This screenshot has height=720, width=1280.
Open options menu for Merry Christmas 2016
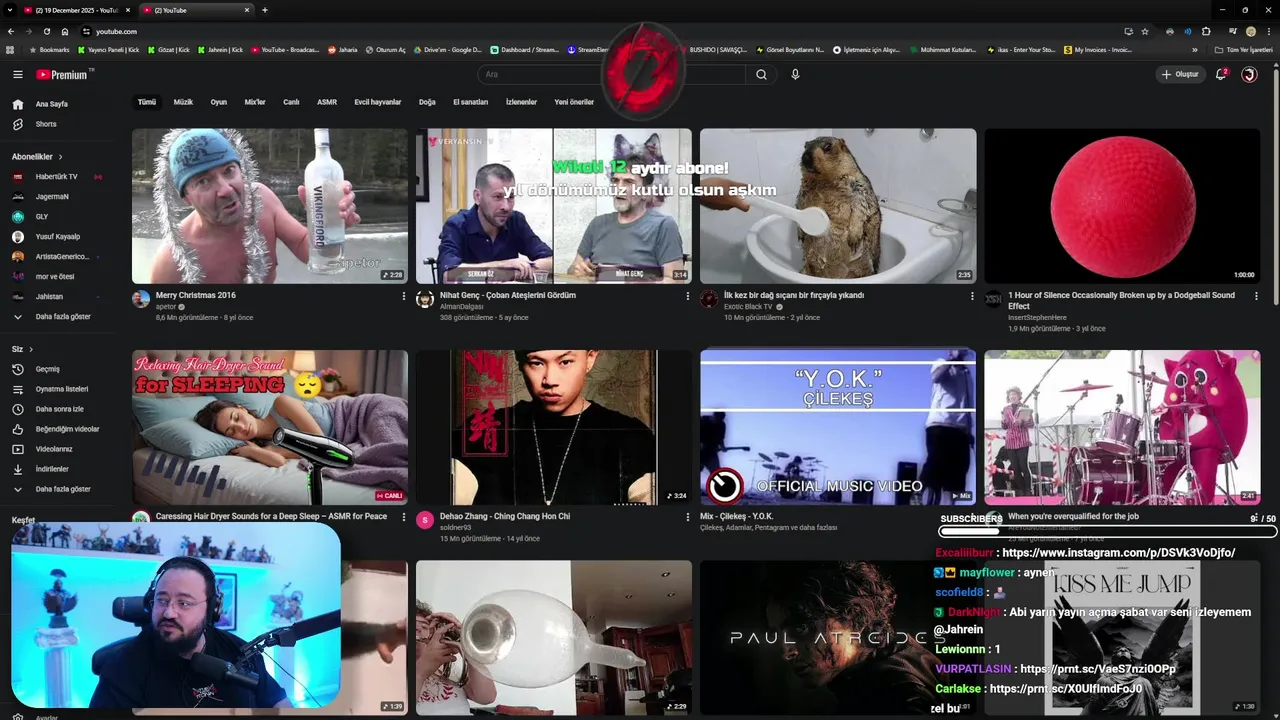coord(403,296)
